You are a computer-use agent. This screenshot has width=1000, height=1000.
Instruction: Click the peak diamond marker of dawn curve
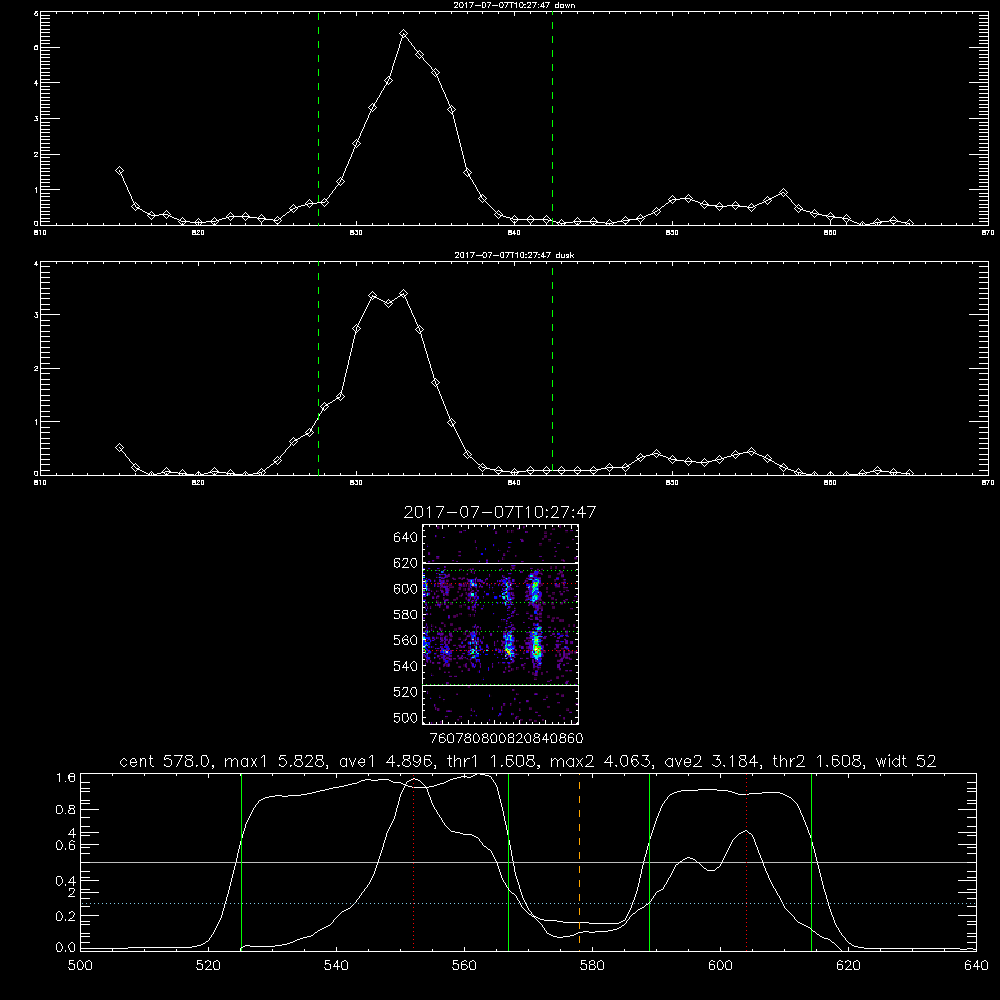click(403, 34)
